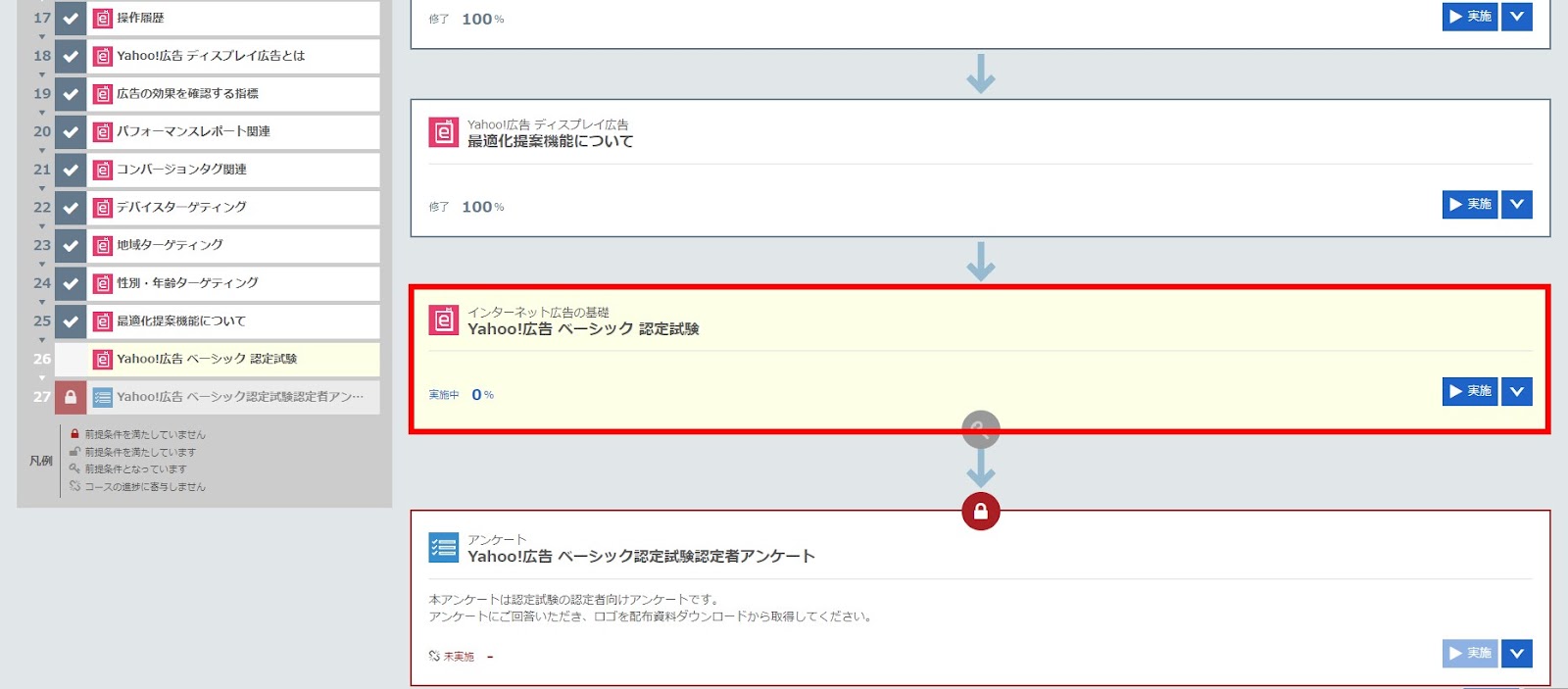Select 地域ターゲティング in the sidebar list
The height and width of the screenshot is (689, 1568).
[x=170, y=245]
